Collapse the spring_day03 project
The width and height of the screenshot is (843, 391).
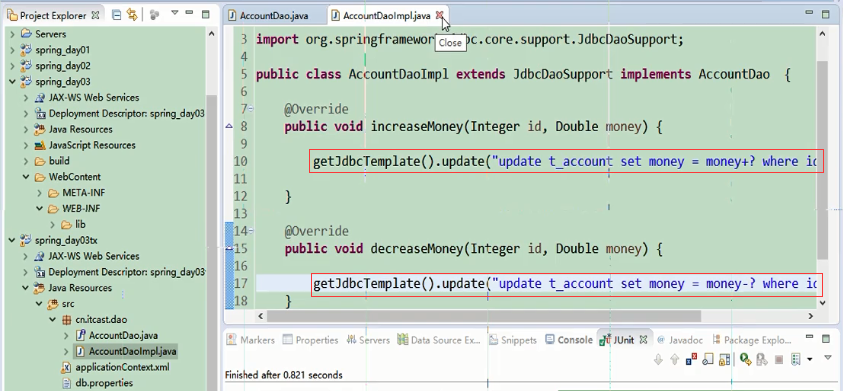(x=12, y=82)
